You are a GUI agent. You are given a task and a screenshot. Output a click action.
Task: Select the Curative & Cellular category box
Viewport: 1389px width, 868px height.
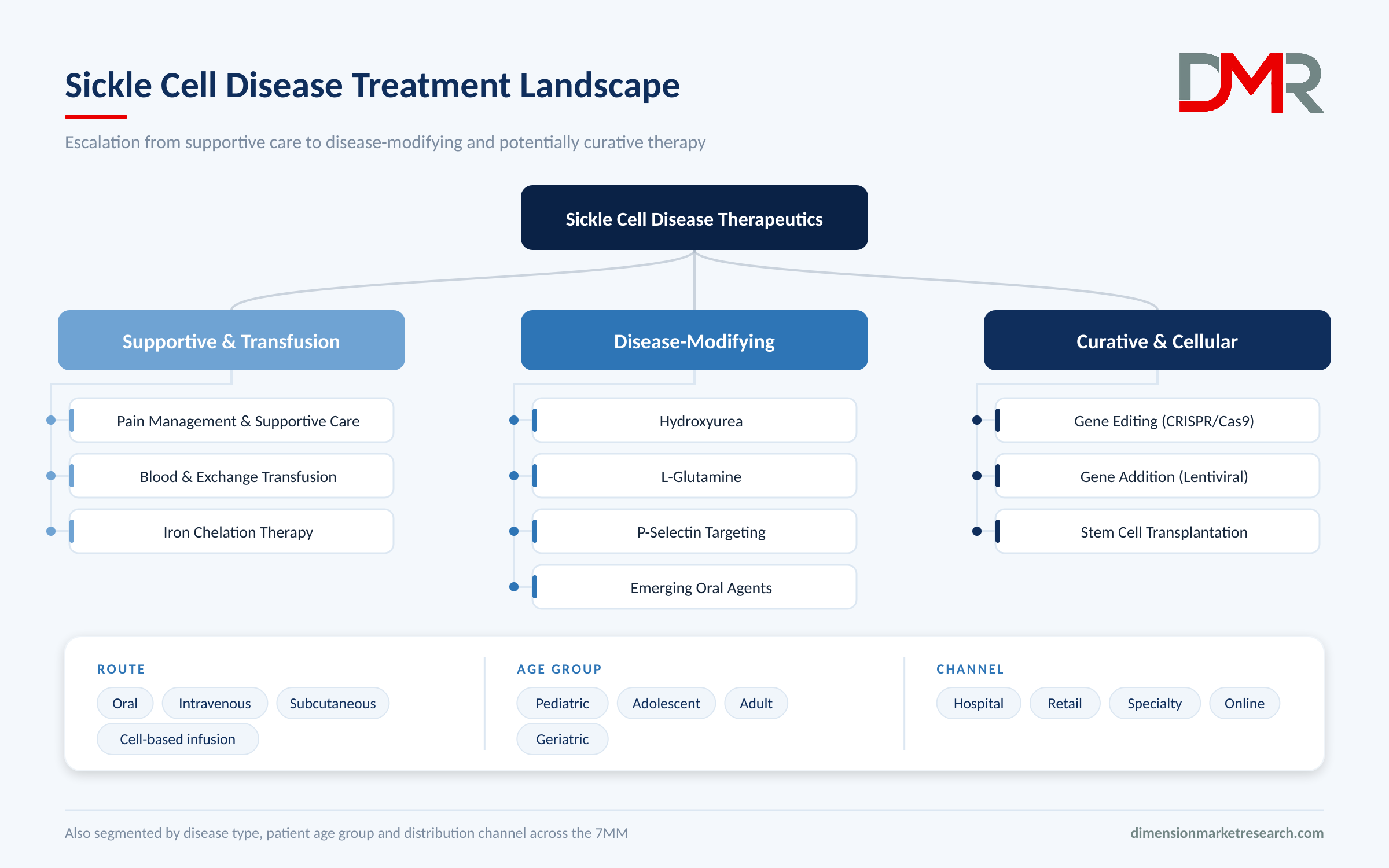[x=1157, y=340]
